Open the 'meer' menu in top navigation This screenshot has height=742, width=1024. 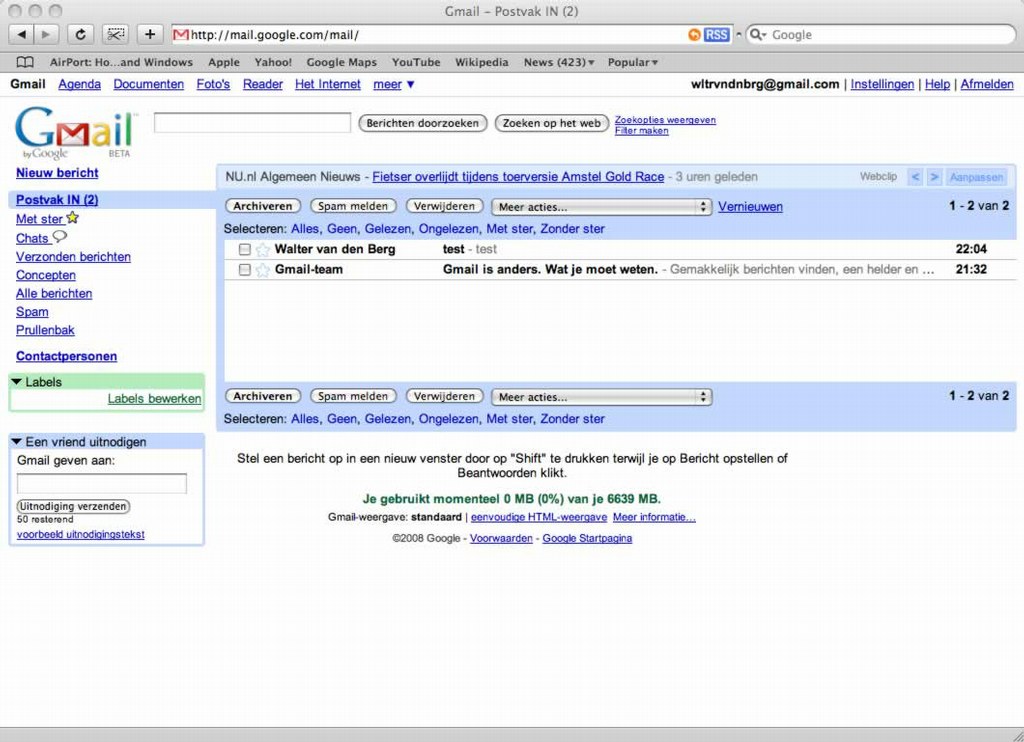[x=394, y=84]
